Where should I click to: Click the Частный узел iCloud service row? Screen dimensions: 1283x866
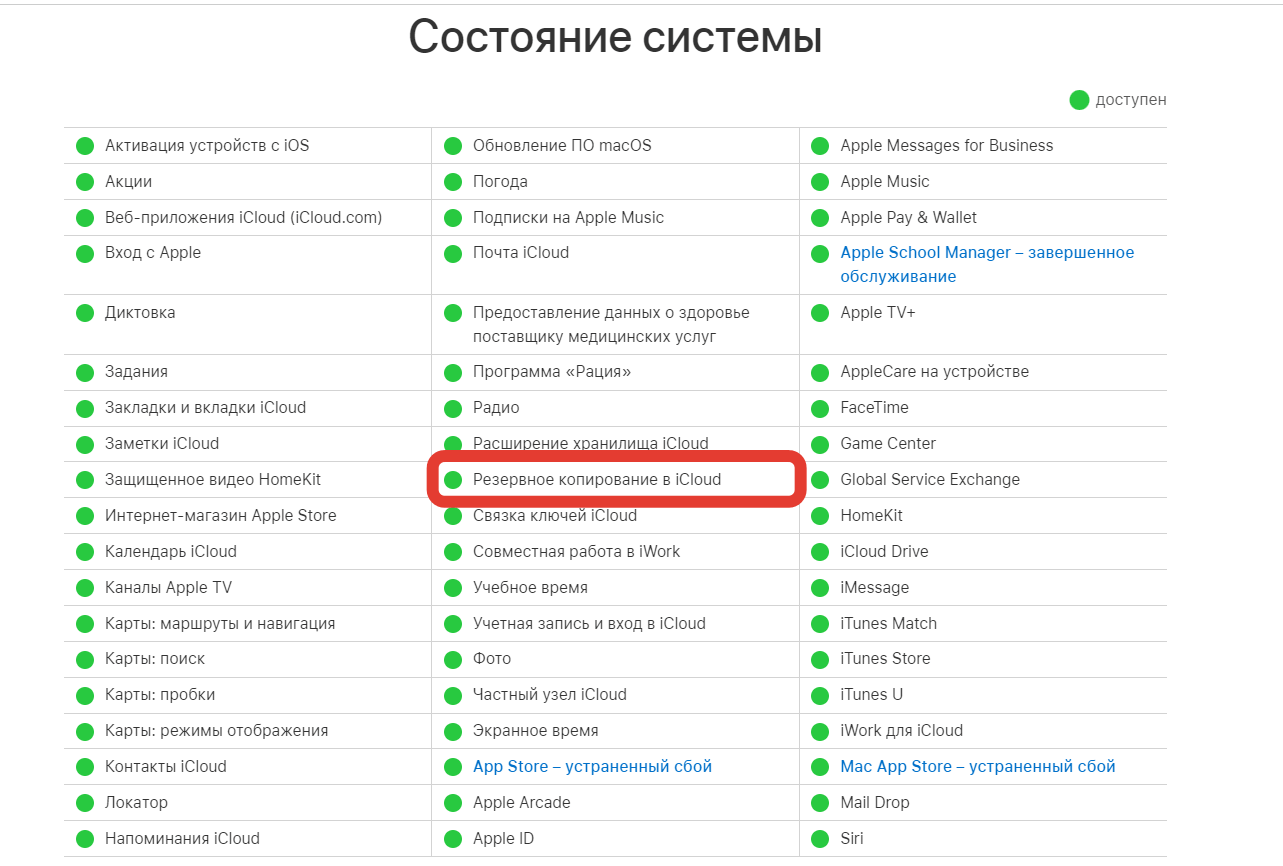pos(549,695)
